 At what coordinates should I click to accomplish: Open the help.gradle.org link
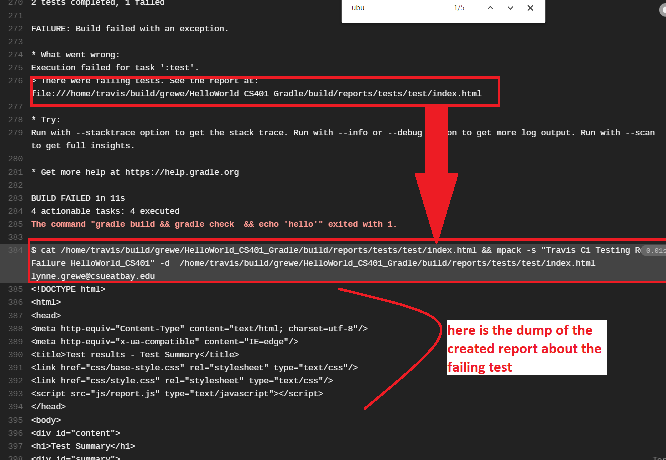point(190,172)
